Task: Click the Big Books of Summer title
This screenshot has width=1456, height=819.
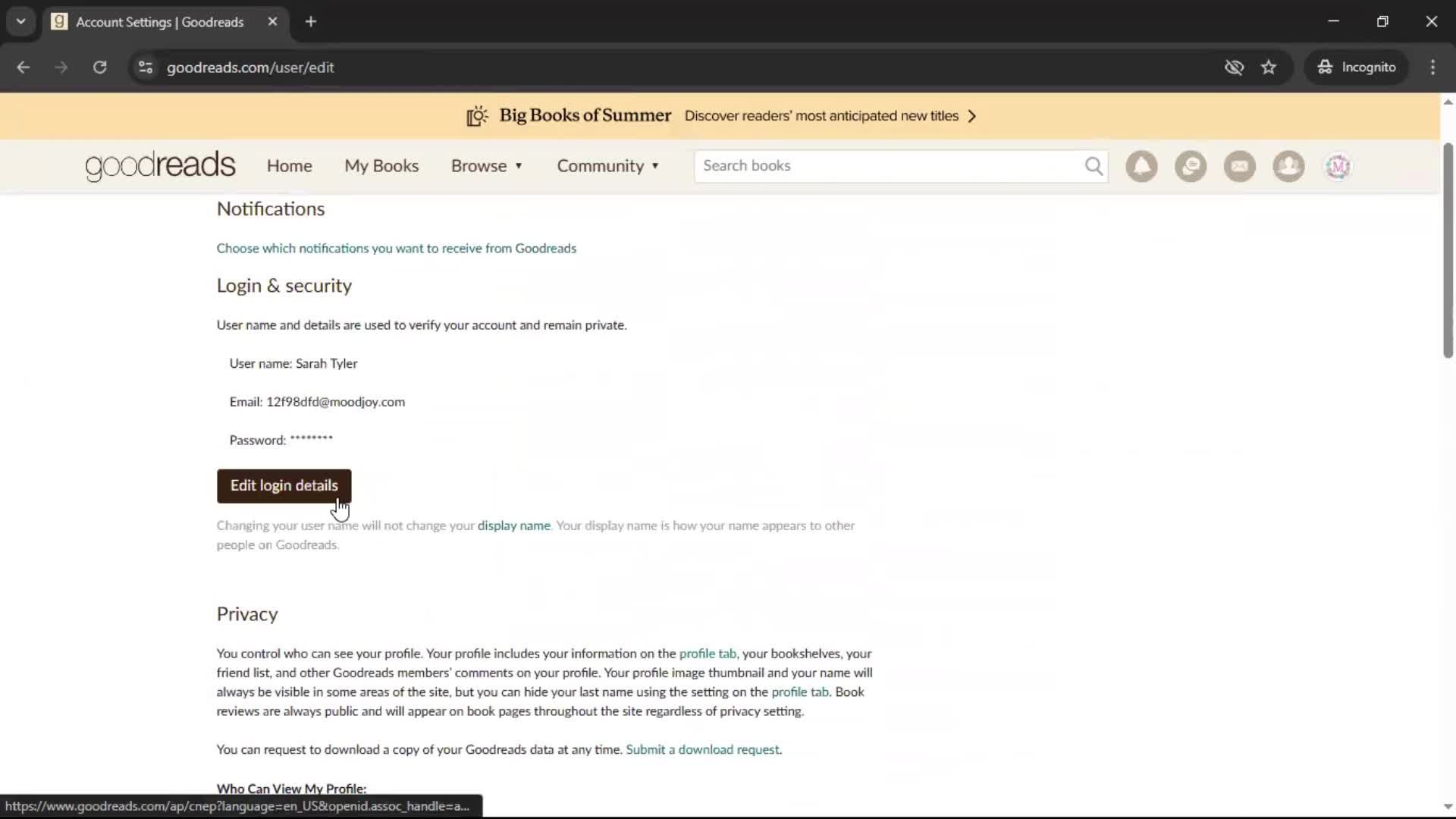Action: pos(585,116)
